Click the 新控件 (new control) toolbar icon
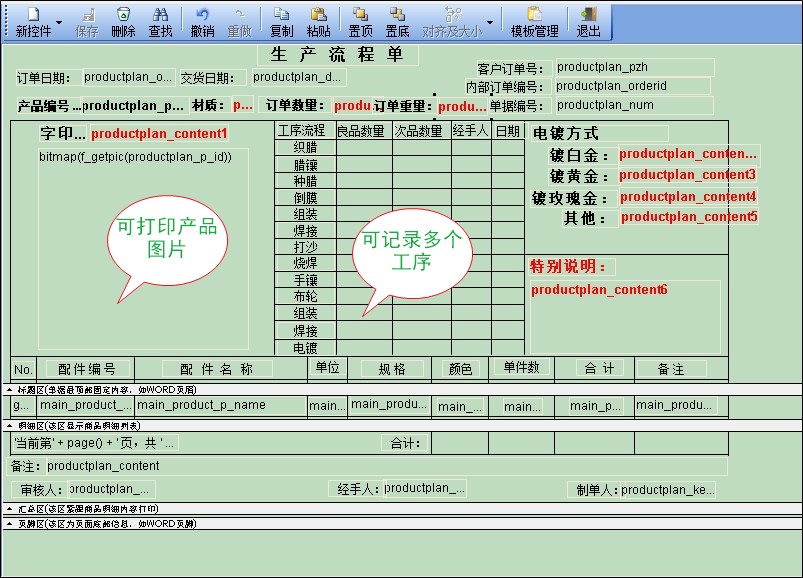This screenshot has height=578, width=803. coord(33,21)
